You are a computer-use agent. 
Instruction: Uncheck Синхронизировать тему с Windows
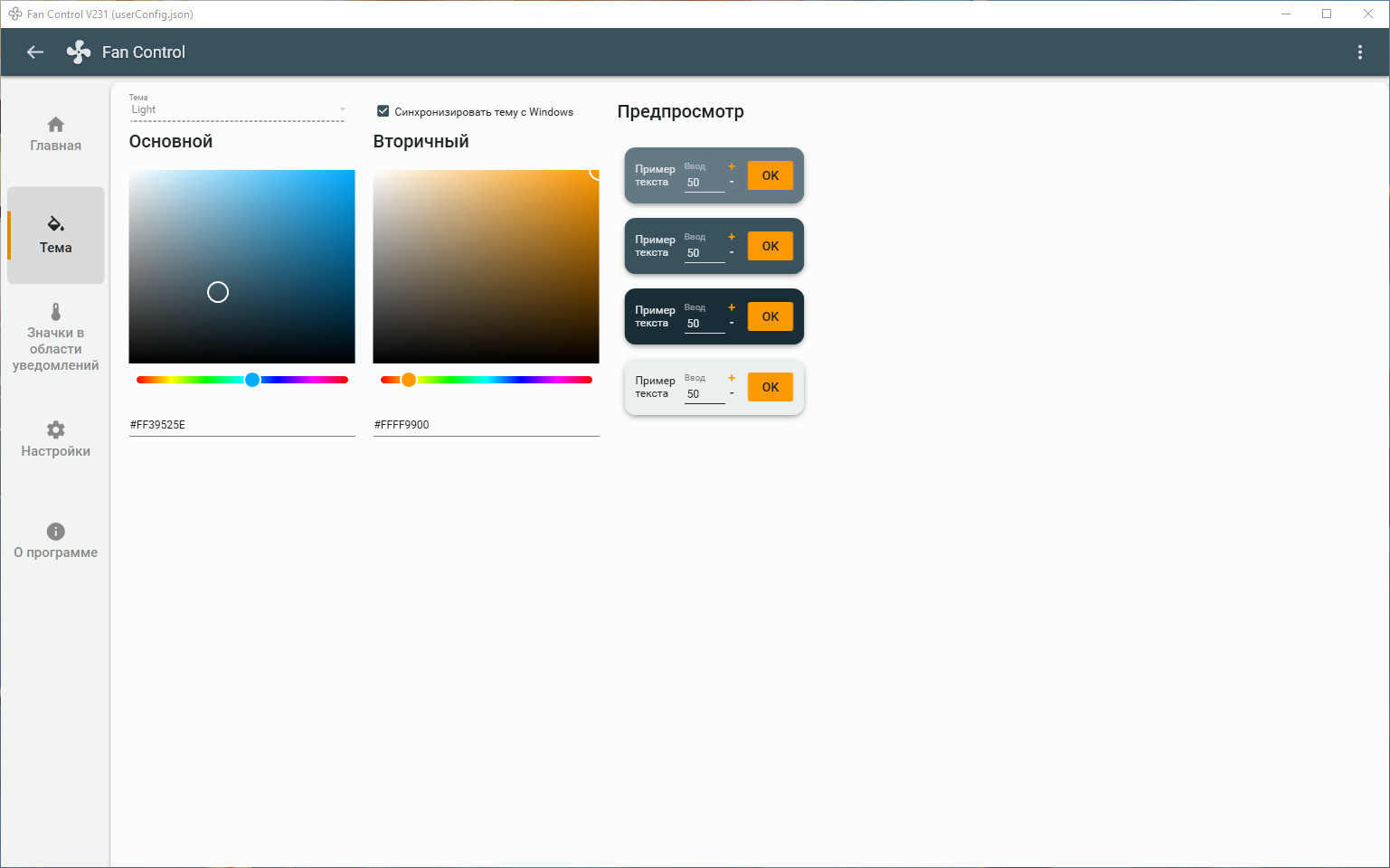point(383,111)
